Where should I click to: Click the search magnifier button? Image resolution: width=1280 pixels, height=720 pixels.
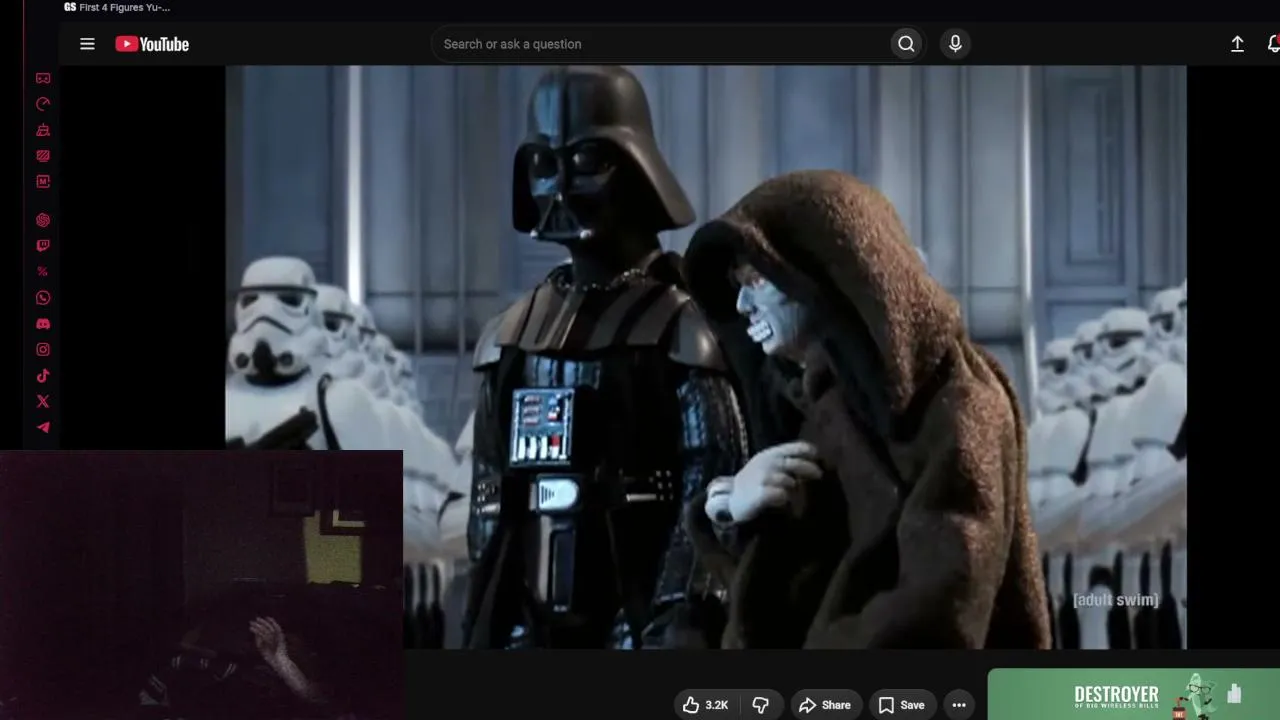(x=906, y=44)
